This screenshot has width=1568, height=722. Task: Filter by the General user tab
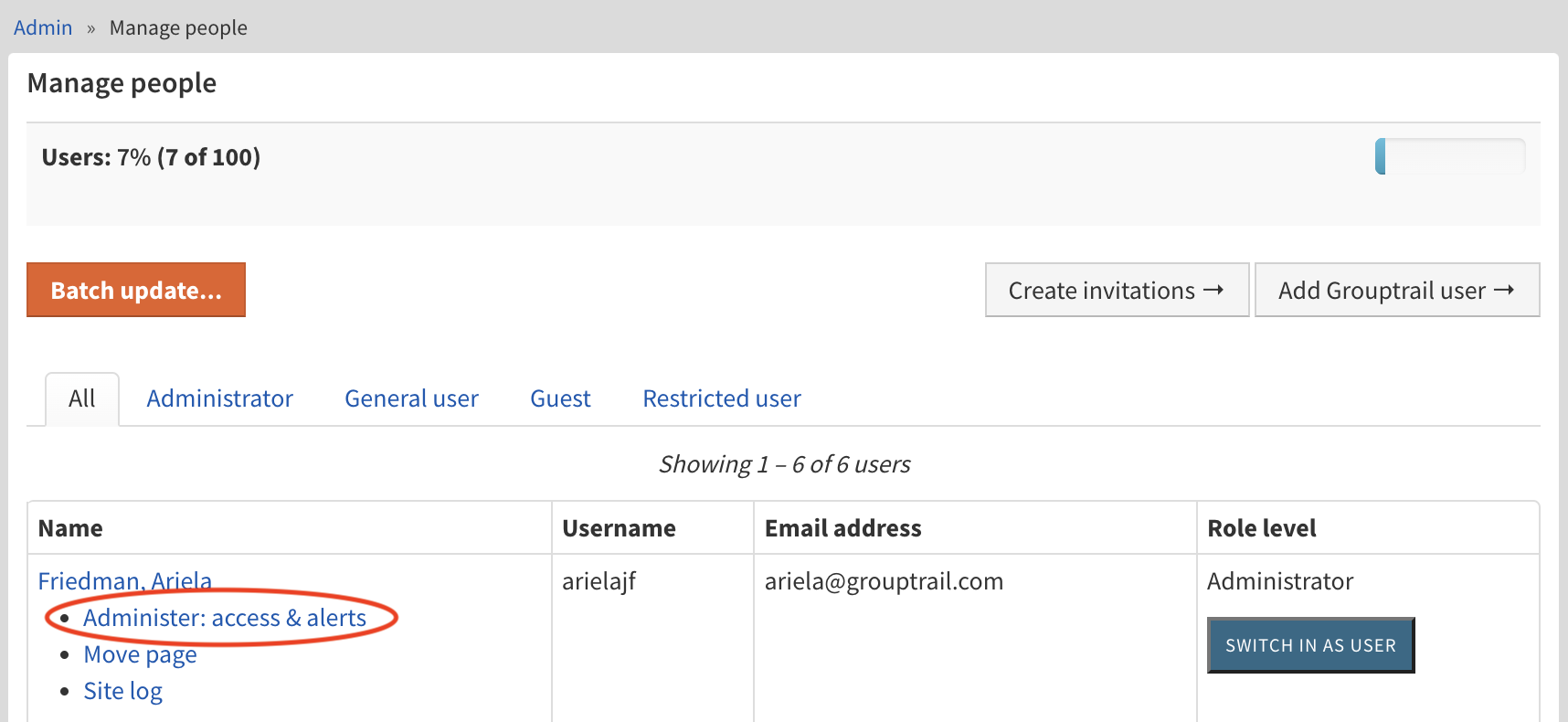click(411, 399)
